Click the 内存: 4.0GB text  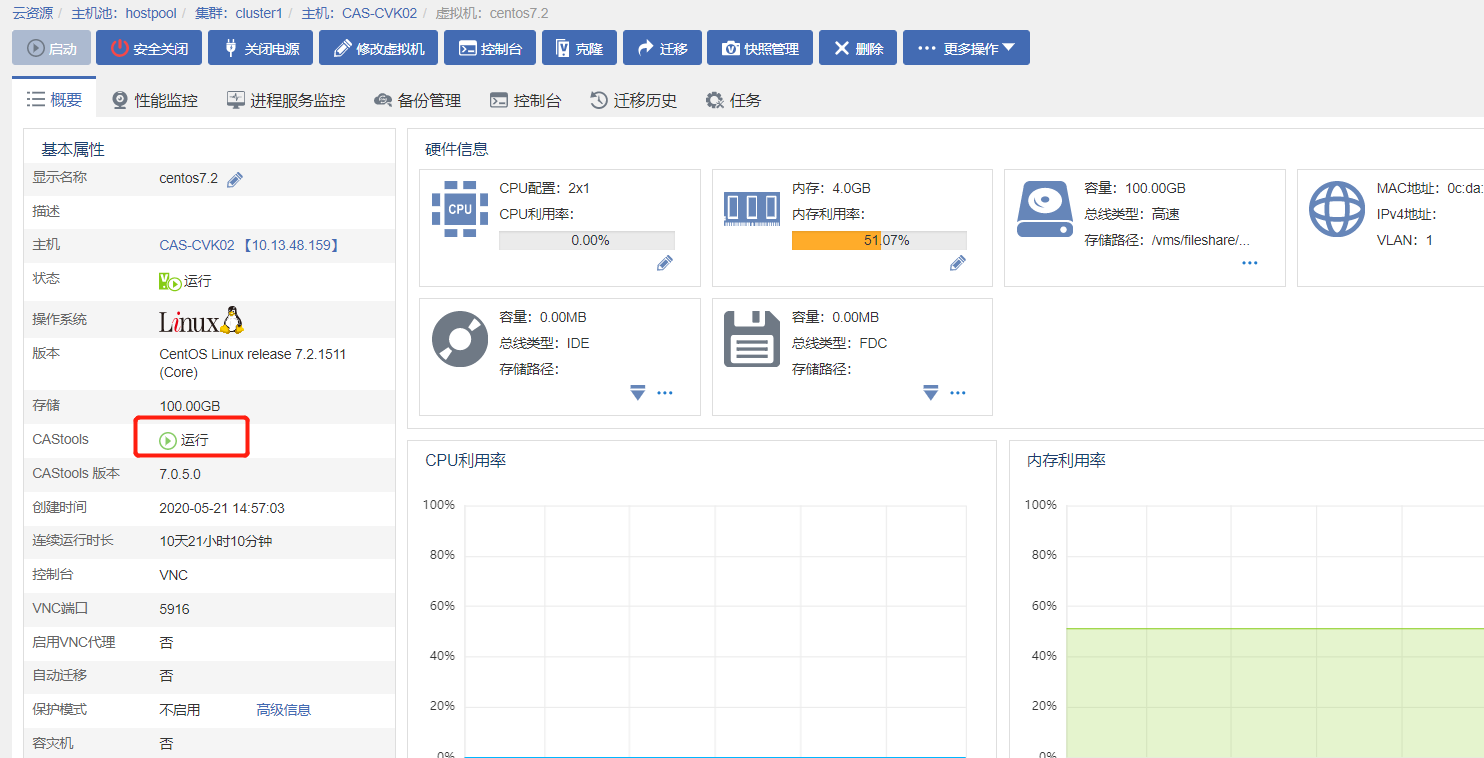(x=831, y=188)
